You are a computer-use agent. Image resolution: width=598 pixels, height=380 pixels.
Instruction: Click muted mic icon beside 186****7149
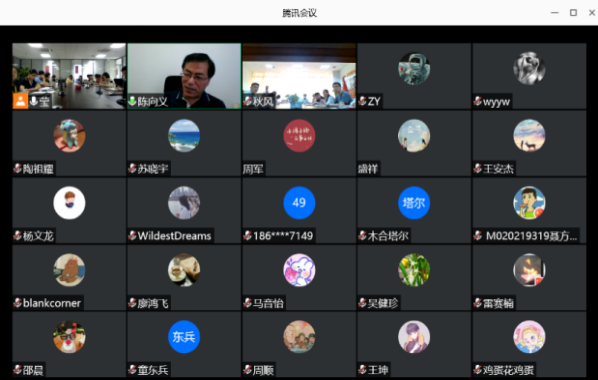tap(248, 235)
